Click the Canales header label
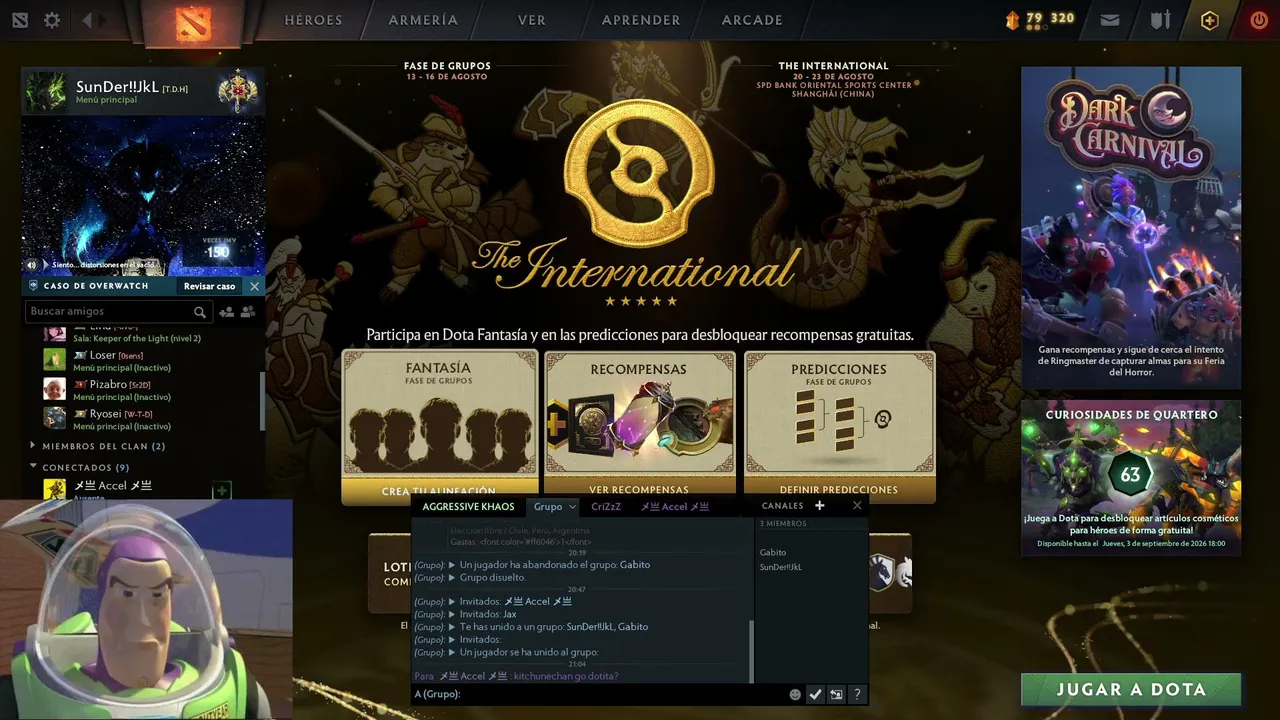 783,506
